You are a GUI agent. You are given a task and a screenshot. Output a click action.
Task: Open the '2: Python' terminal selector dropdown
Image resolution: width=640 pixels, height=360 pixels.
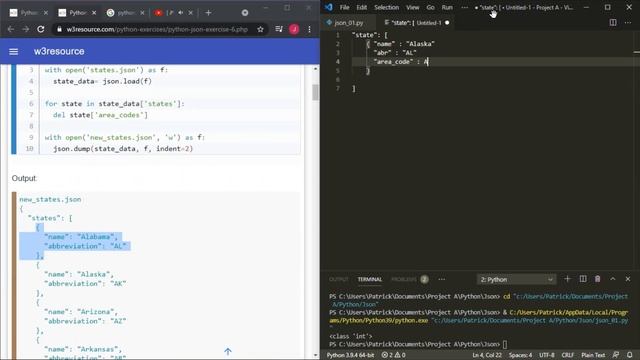coord(516,280)
